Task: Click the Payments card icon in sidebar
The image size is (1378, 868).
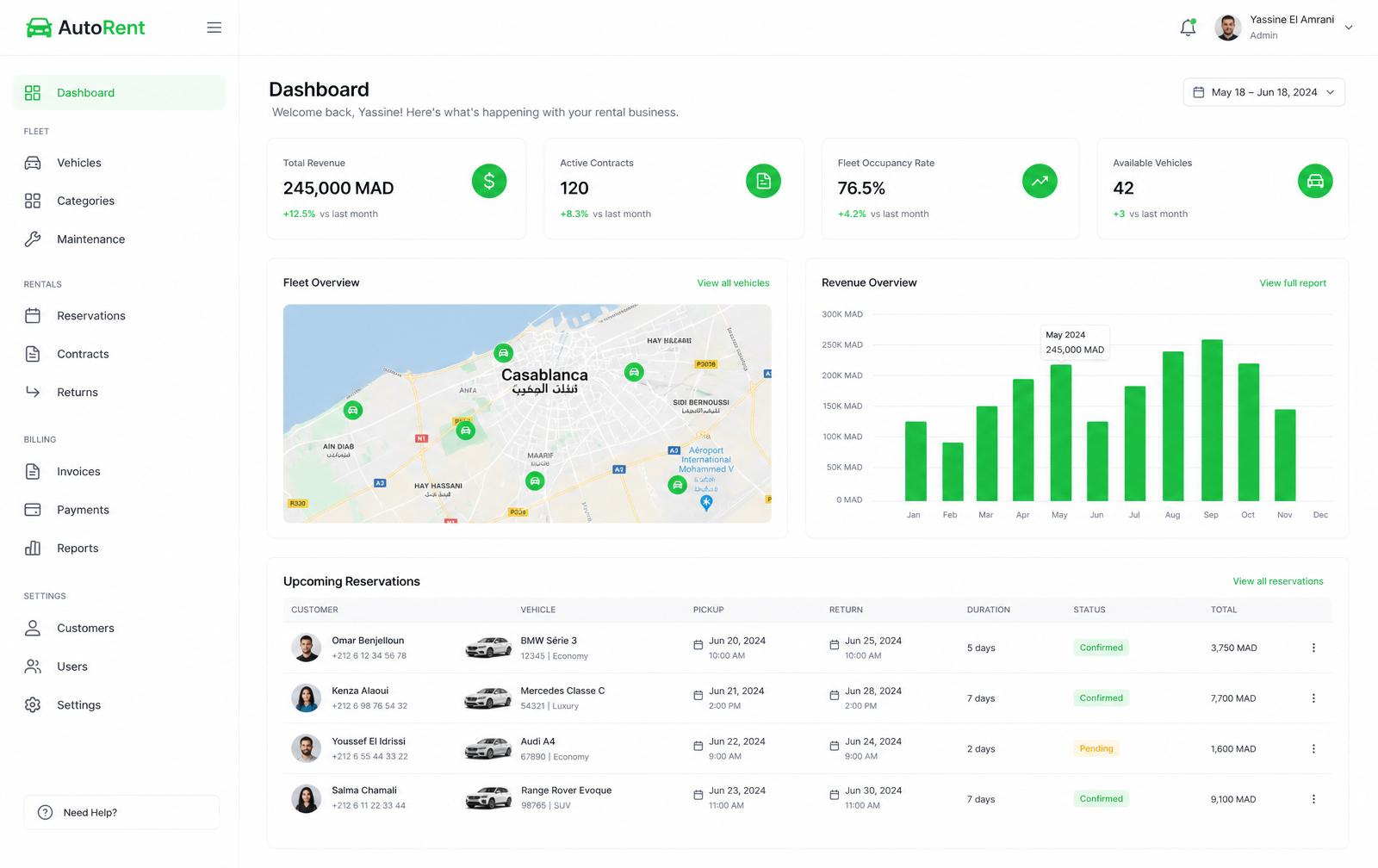Action: point(33,510)
